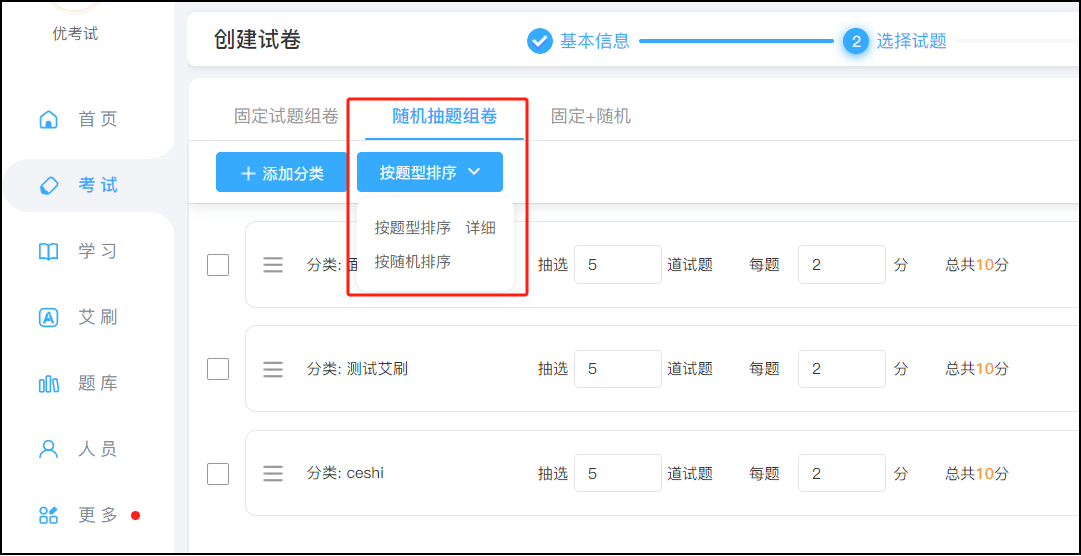The height and width of the screenshot is (556, 1081).
Task: Click the 分类: ceshi label
Action: pyautogui.click(x=345, y=474)
